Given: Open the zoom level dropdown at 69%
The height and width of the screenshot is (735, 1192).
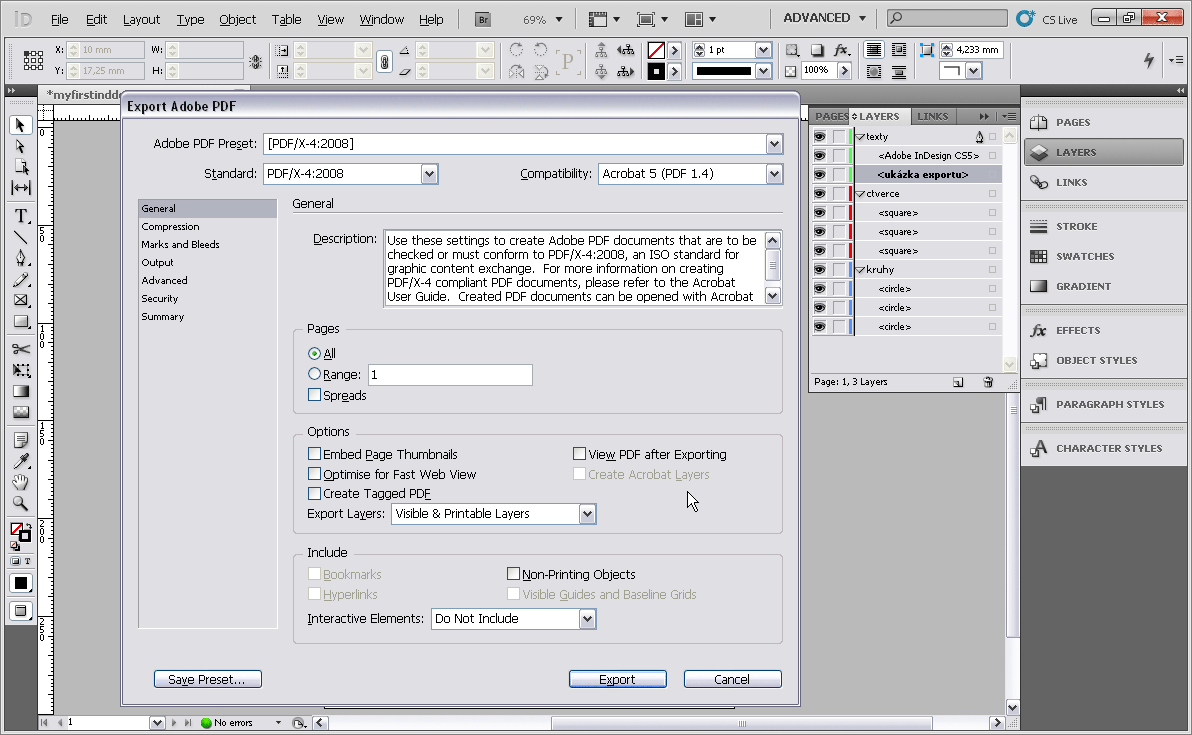Looking at the screenshot, I should click(560, 20).
